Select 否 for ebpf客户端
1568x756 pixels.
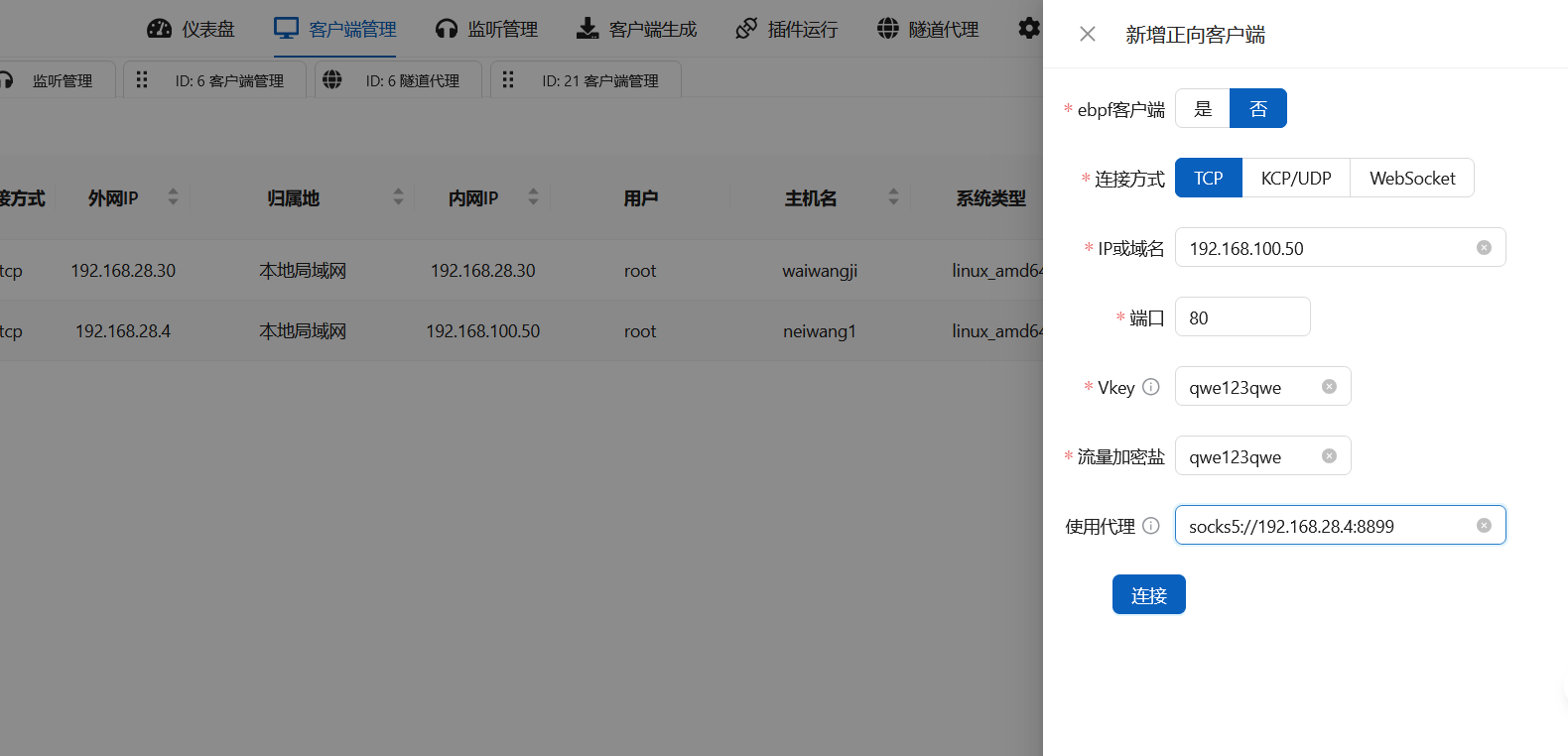coord(1257,109)
